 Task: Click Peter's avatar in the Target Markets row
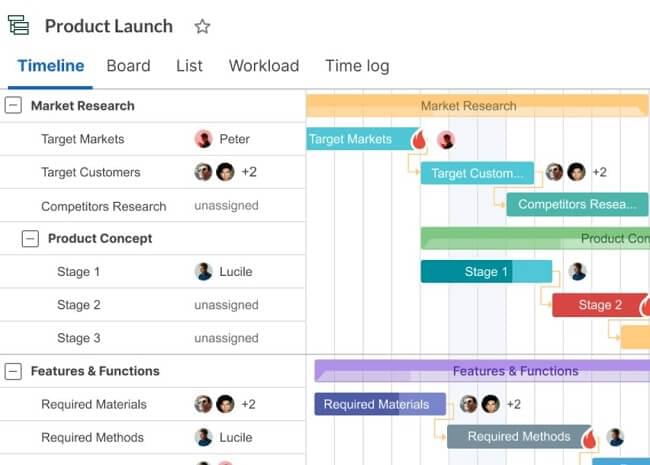(204, 139)
